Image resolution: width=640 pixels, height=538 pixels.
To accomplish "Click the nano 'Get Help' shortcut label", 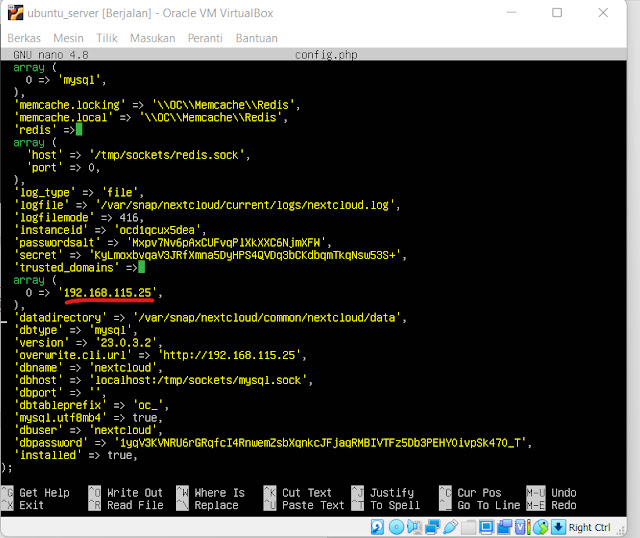I will pos(44,493).
